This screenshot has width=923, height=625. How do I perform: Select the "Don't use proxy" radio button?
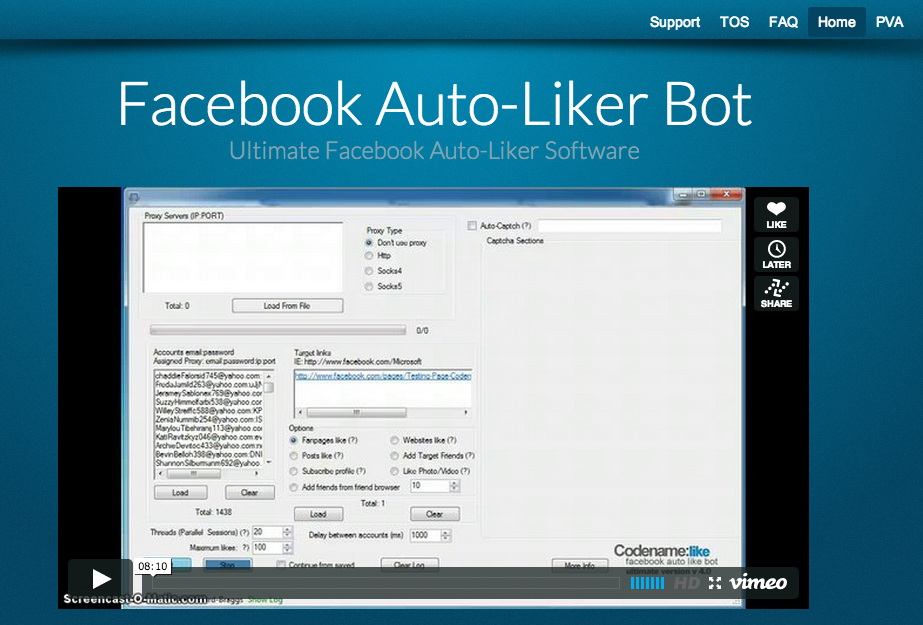coord(369,242)
